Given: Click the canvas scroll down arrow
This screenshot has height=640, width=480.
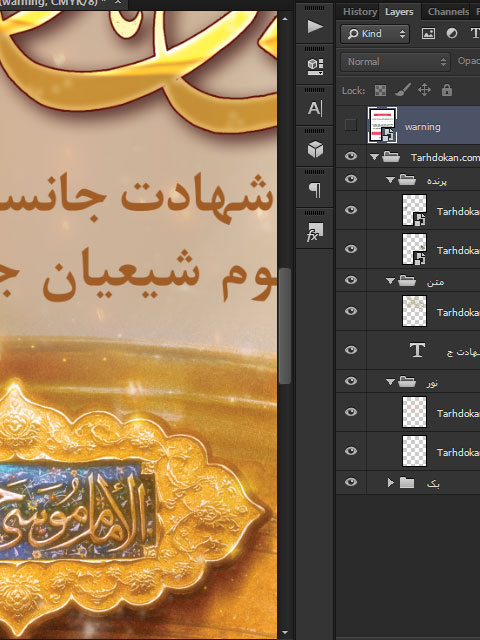Looking at the screenshot, I should coord(285,633).
